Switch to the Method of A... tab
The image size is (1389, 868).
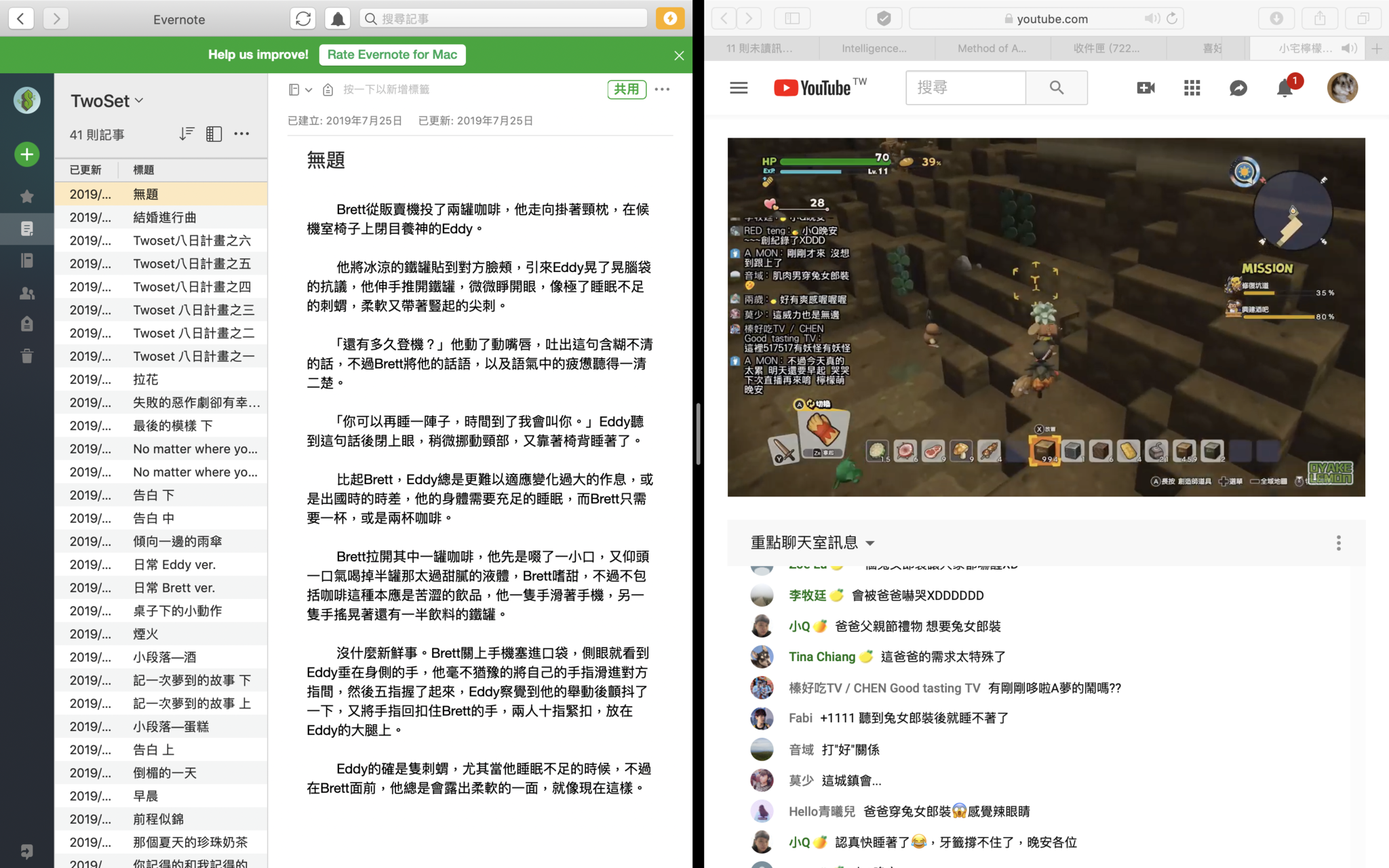point(992,48)
